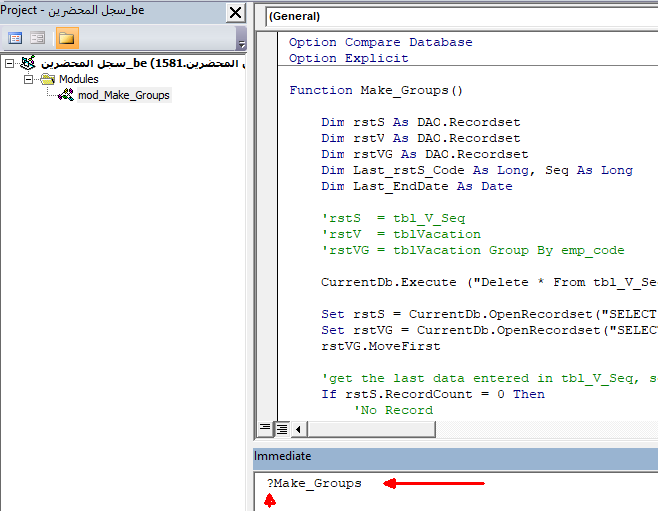Click the View Code icon in Project panel
The height and width of the screenshot is (511, 658).
(15, 38)
